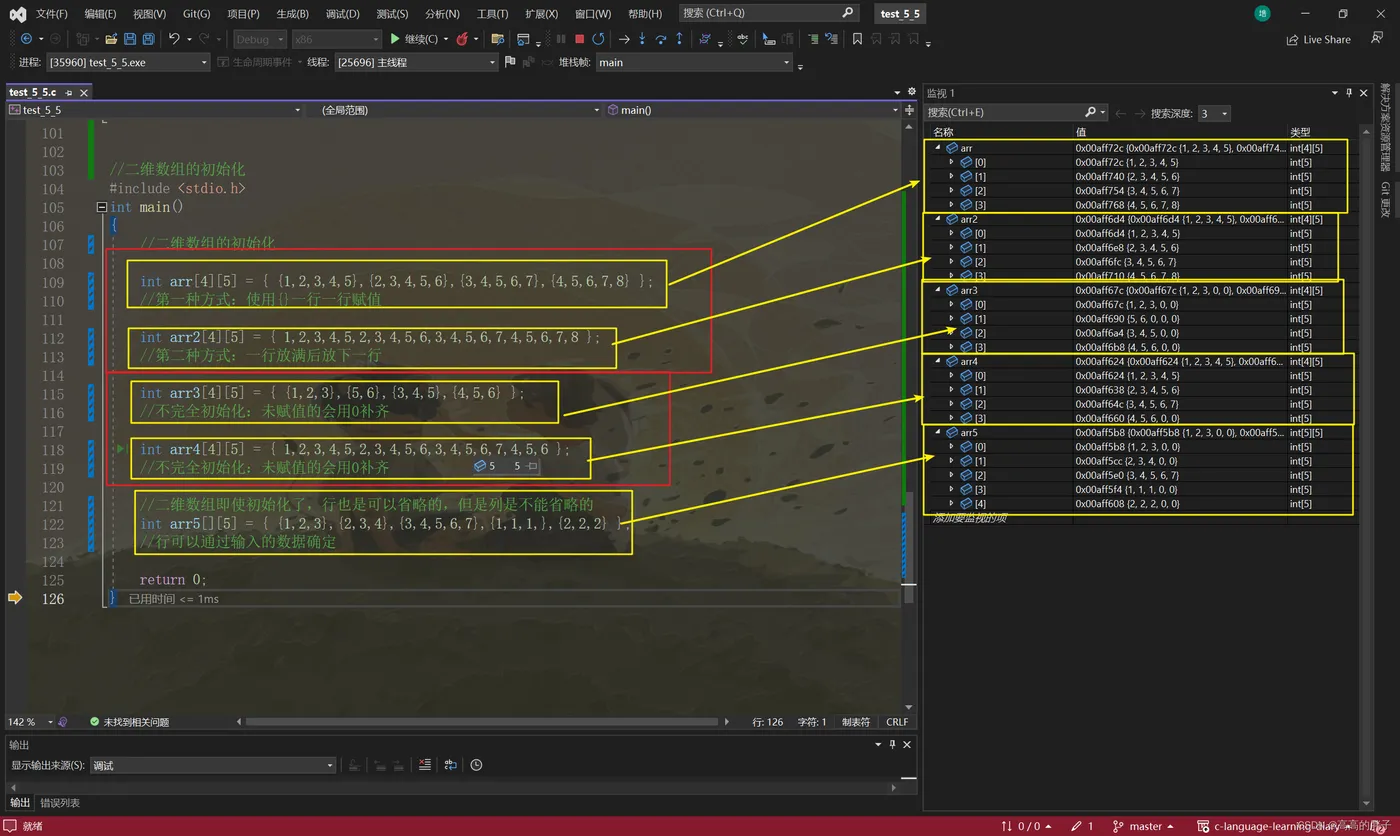Open the 生成(B) menu

[292, 14]
